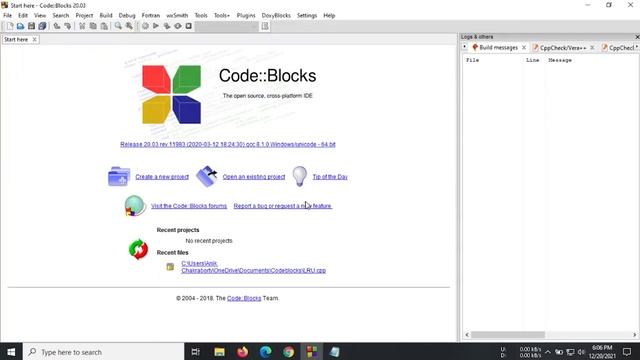Open the Help menu
Viewport: 640px width, 360px height.
click(x=329, y=16)
